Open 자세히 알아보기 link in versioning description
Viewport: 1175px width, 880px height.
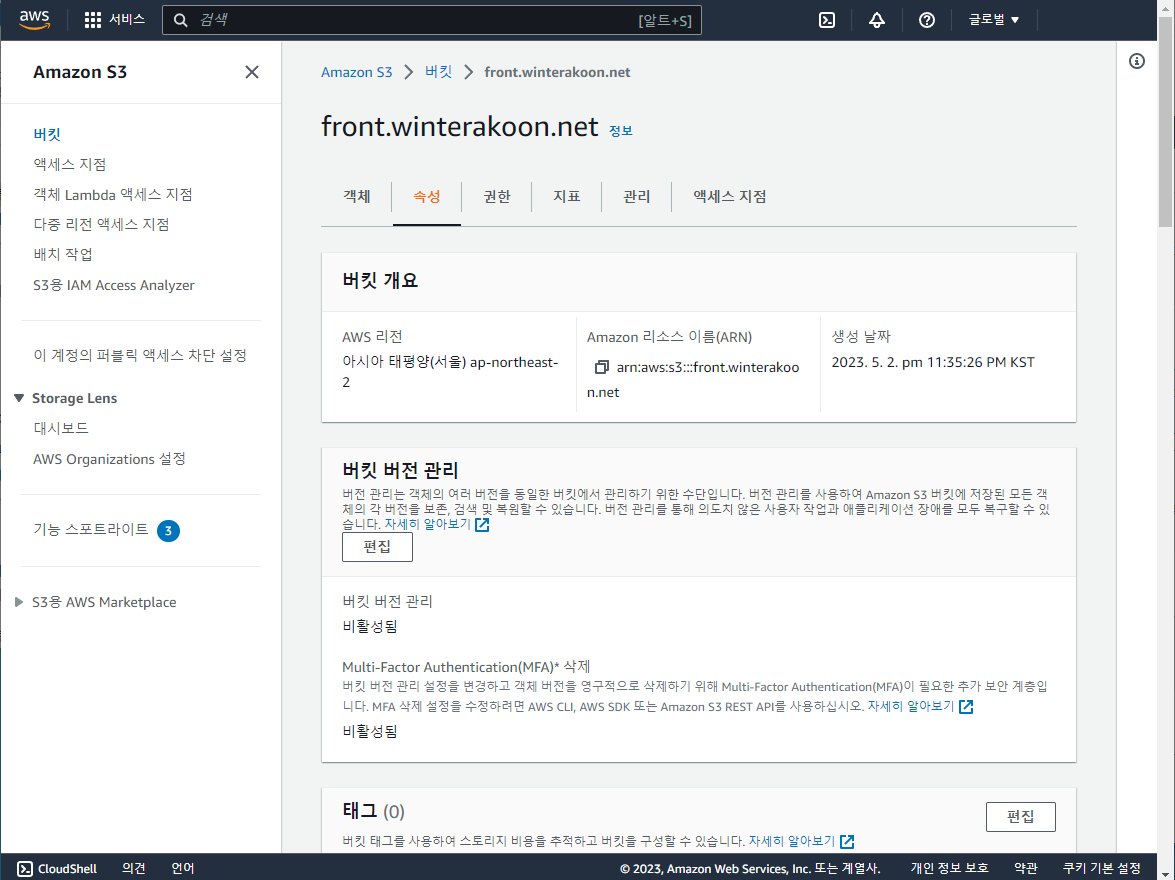click(427, 524)
